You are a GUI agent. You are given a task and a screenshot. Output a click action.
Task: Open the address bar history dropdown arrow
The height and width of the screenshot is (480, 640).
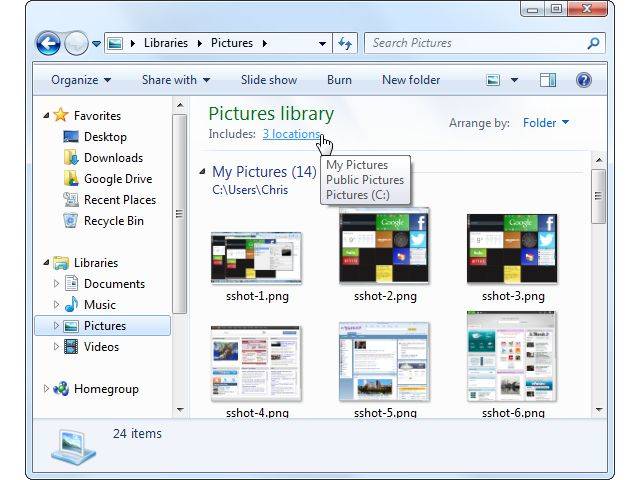[322, 43]
